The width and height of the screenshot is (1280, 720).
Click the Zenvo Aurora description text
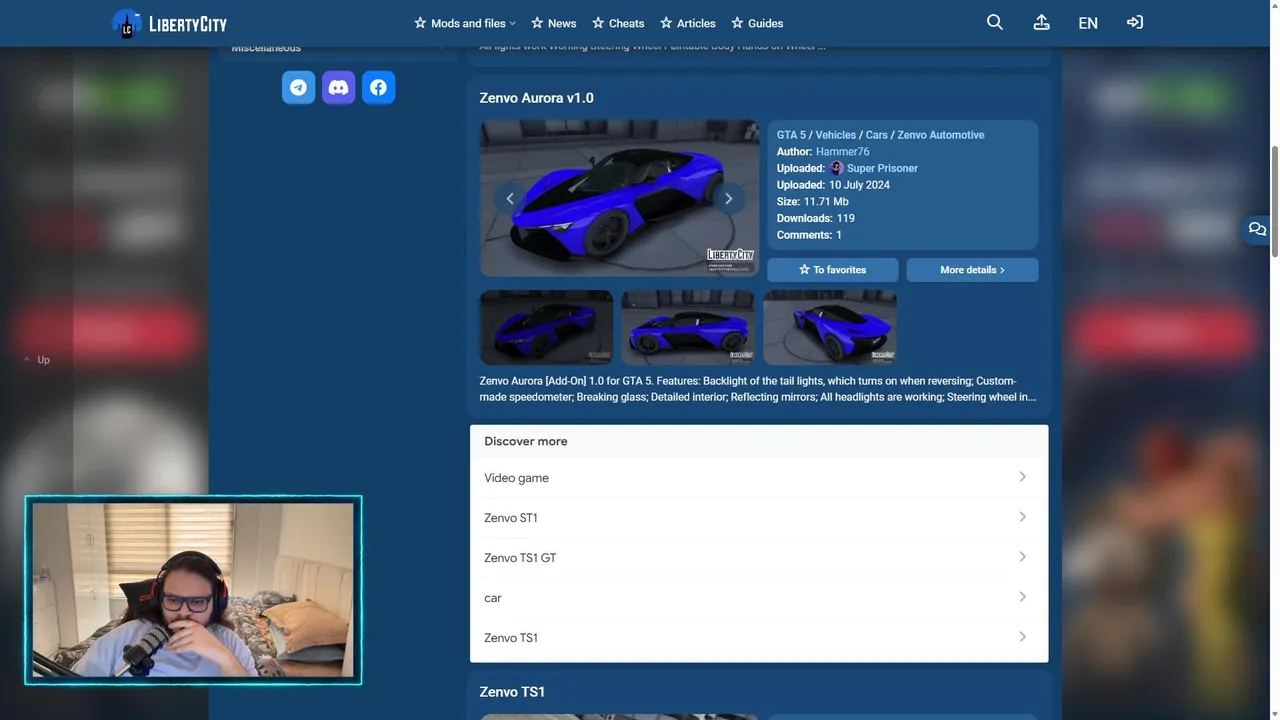(758, 389)
